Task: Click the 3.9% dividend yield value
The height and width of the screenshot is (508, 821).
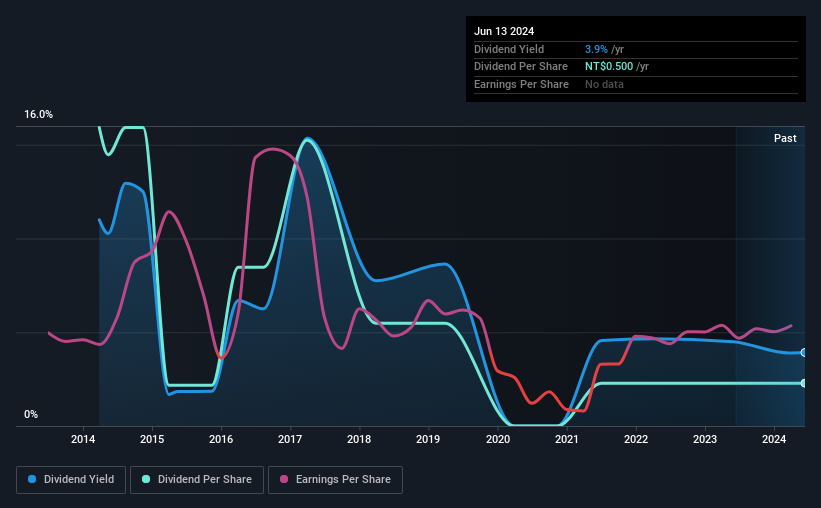Action: click(x=596, y=49)
